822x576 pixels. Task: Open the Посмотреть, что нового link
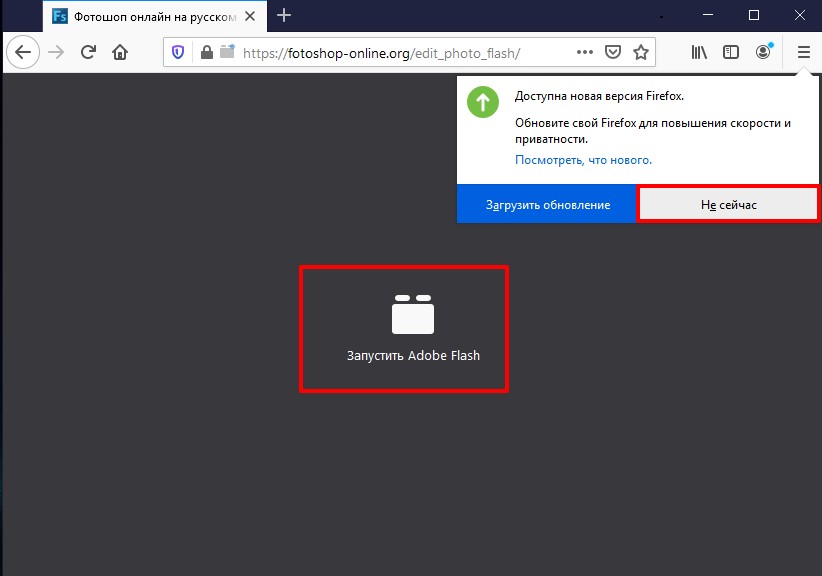(x=583, y=159)
